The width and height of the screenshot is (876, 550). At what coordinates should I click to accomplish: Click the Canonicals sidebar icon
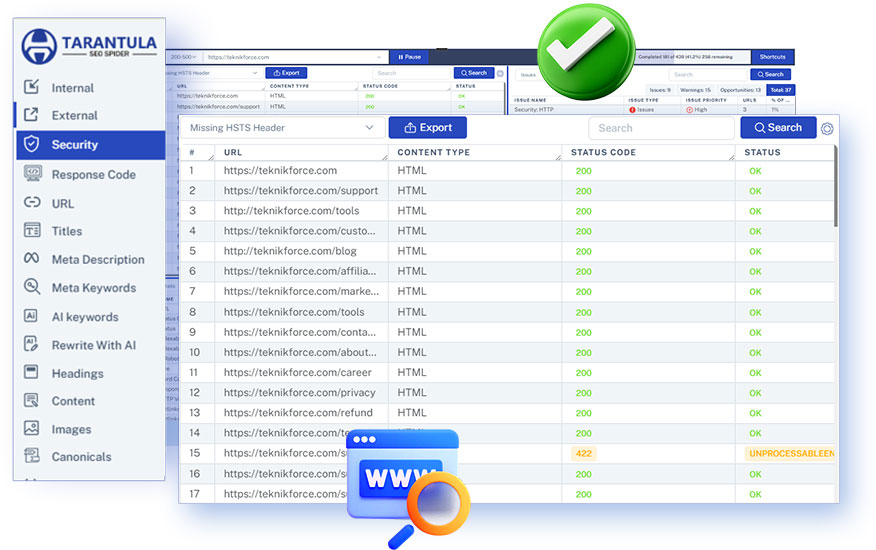click(32, 457)
